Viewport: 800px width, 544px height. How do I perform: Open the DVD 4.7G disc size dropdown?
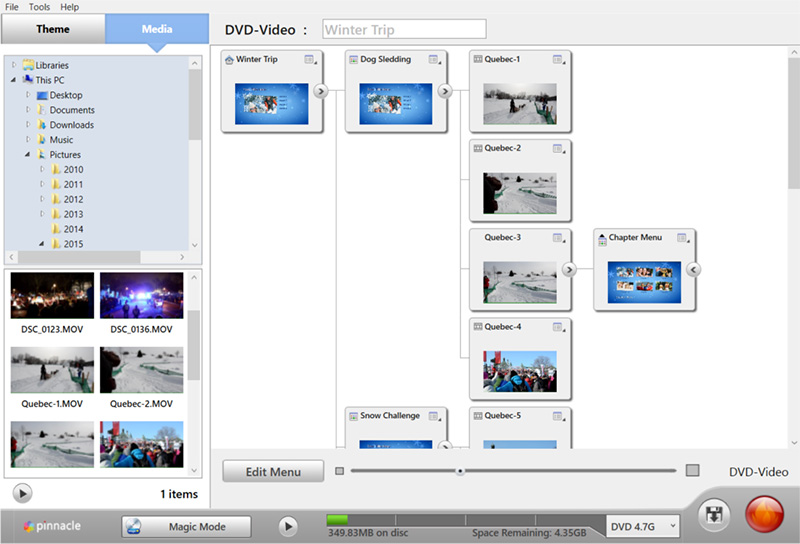[x=644, y=526]
